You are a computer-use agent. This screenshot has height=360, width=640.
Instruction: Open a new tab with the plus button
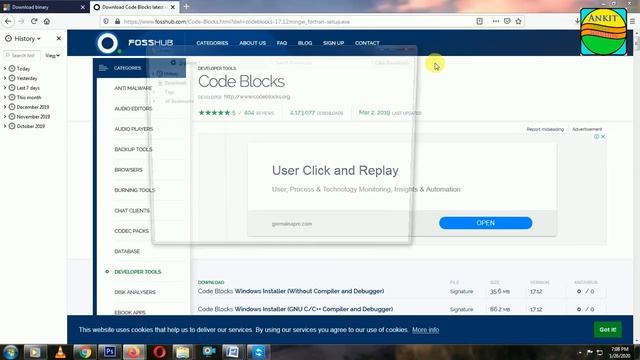click(186, 7)
